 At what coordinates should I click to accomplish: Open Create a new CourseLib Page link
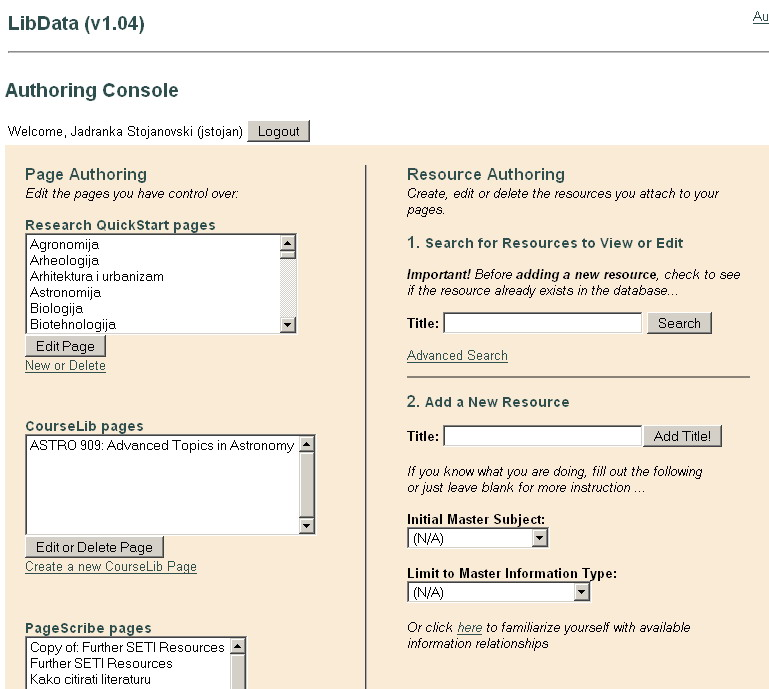[111, 567]
